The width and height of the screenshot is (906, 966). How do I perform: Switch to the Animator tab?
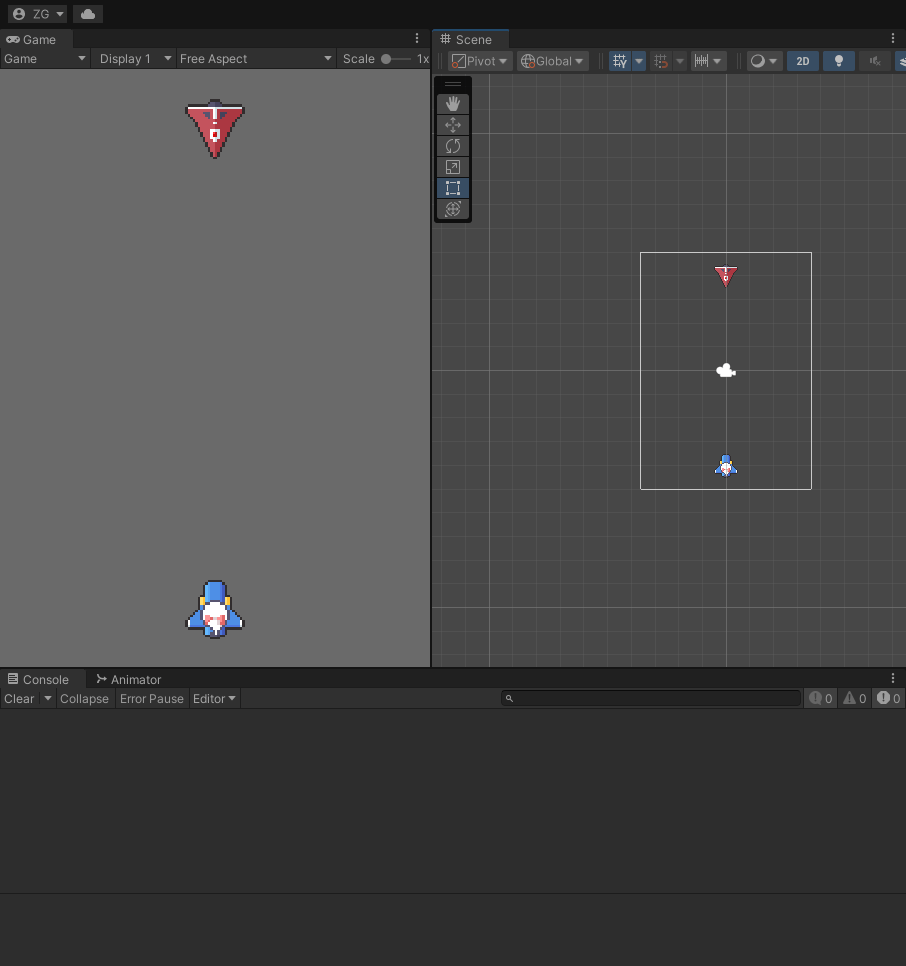pyautogui.click(x=129, y=680)
